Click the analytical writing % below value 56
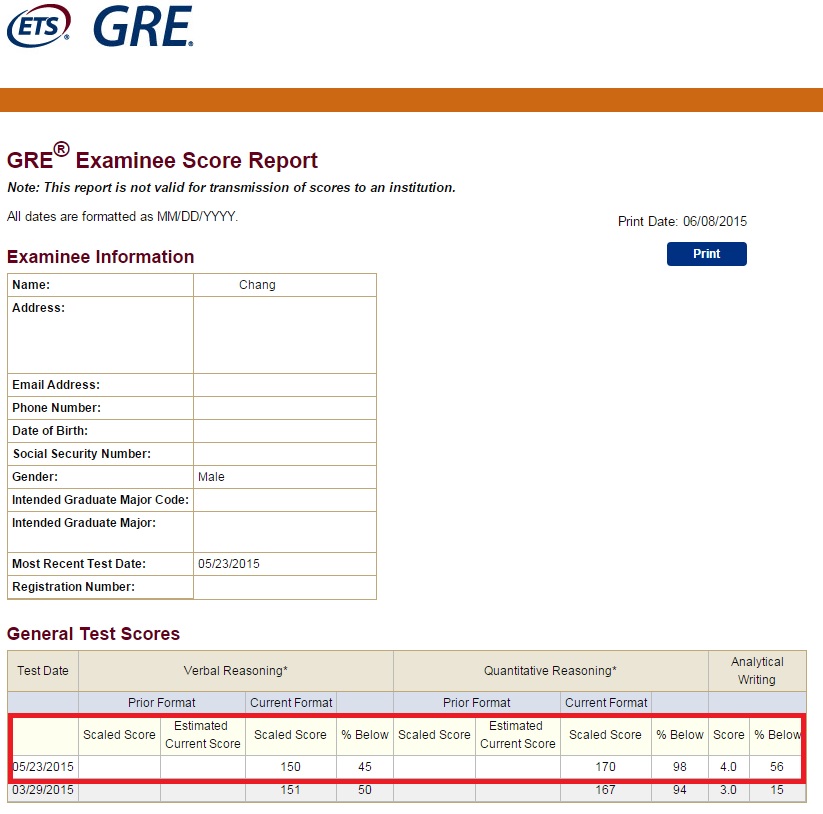 coord(777,767)
